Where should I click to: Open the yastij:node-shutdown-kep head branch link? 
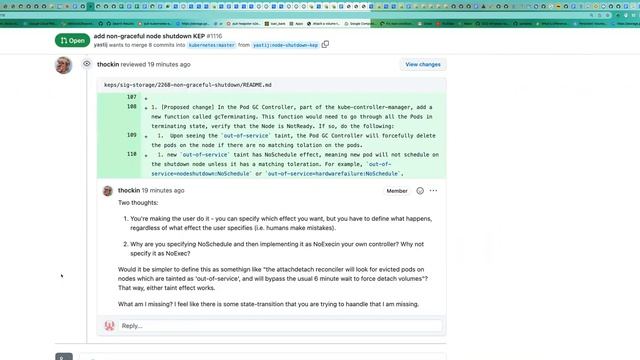[x=285, y=45]
